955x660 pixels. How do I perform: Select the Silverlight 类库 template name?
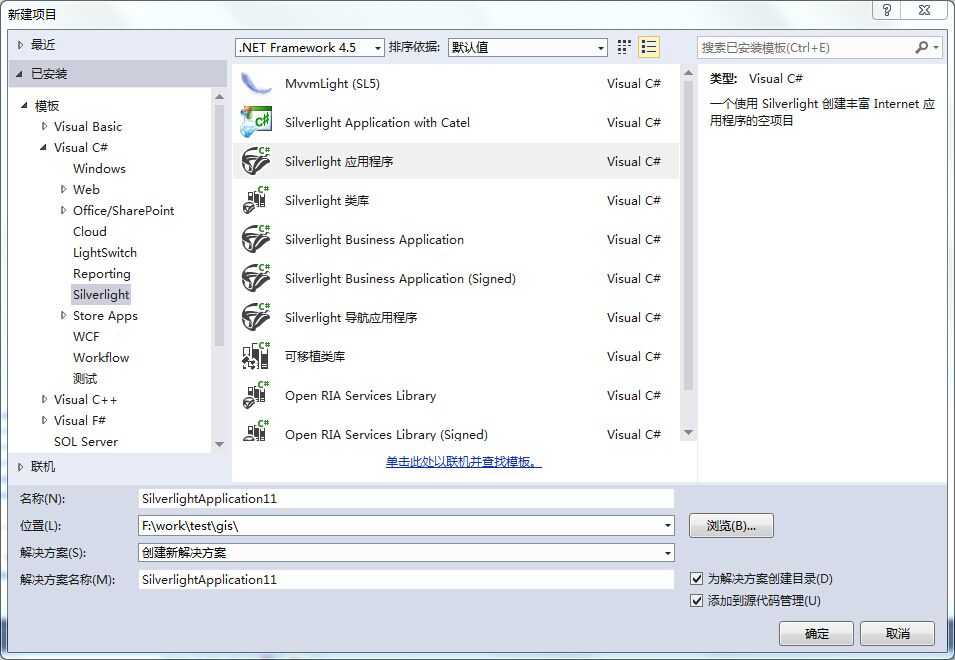click(327, 200)
